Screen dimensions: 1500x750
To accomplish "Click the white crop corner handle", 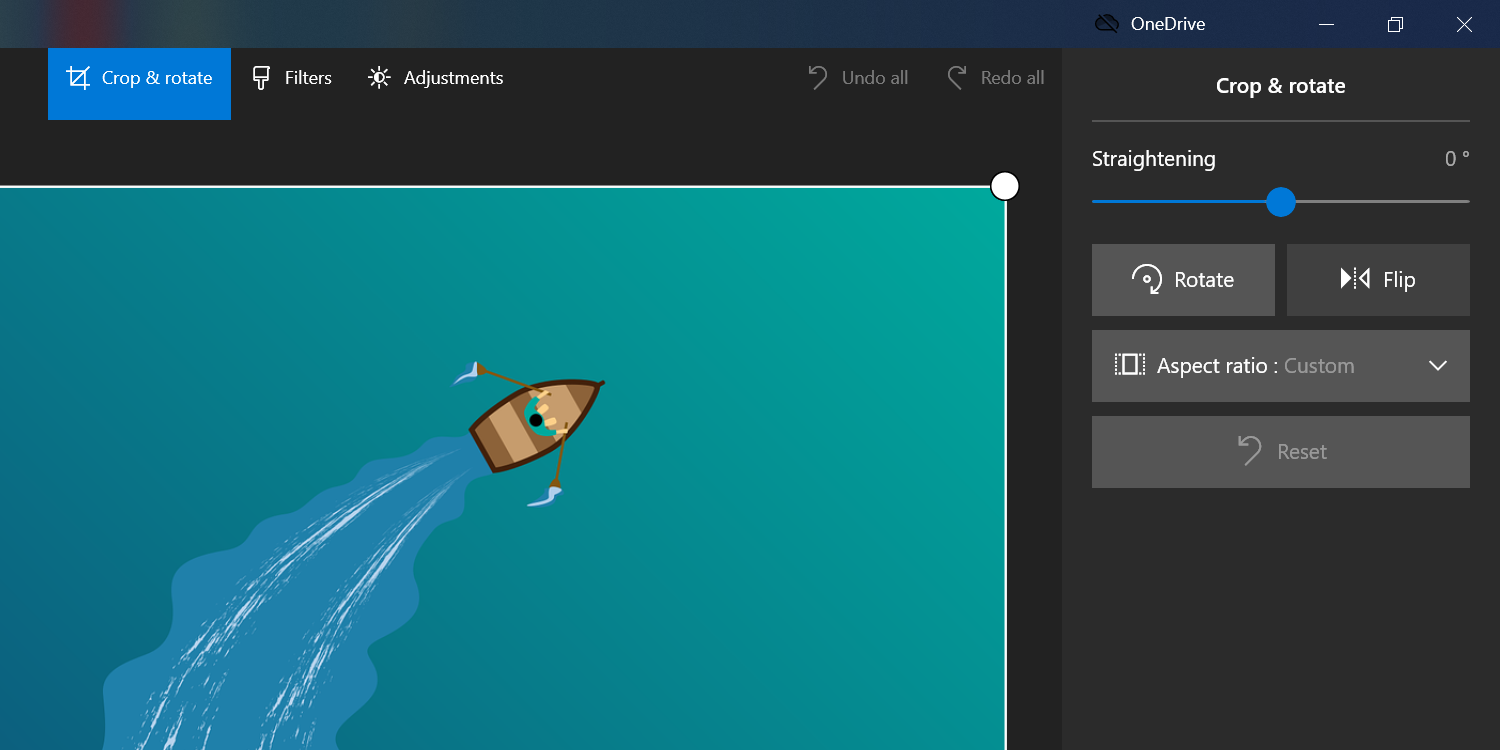I will [1005, 186].
